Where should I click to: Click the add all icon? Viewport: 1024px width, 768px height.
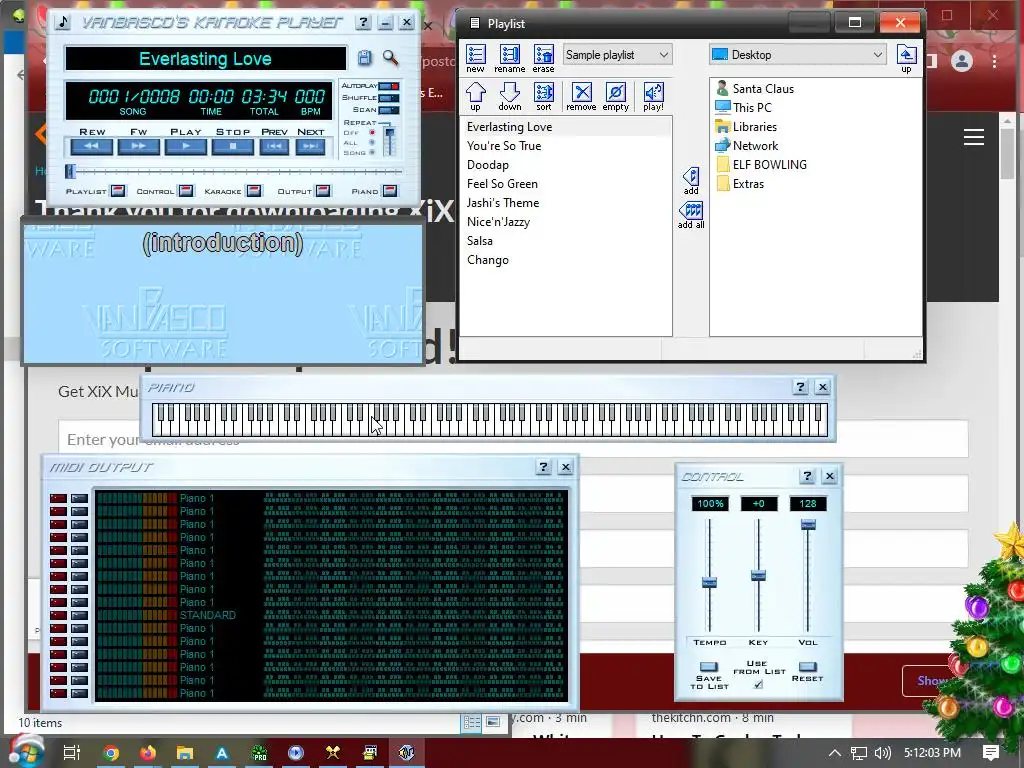tap(691, 215)
